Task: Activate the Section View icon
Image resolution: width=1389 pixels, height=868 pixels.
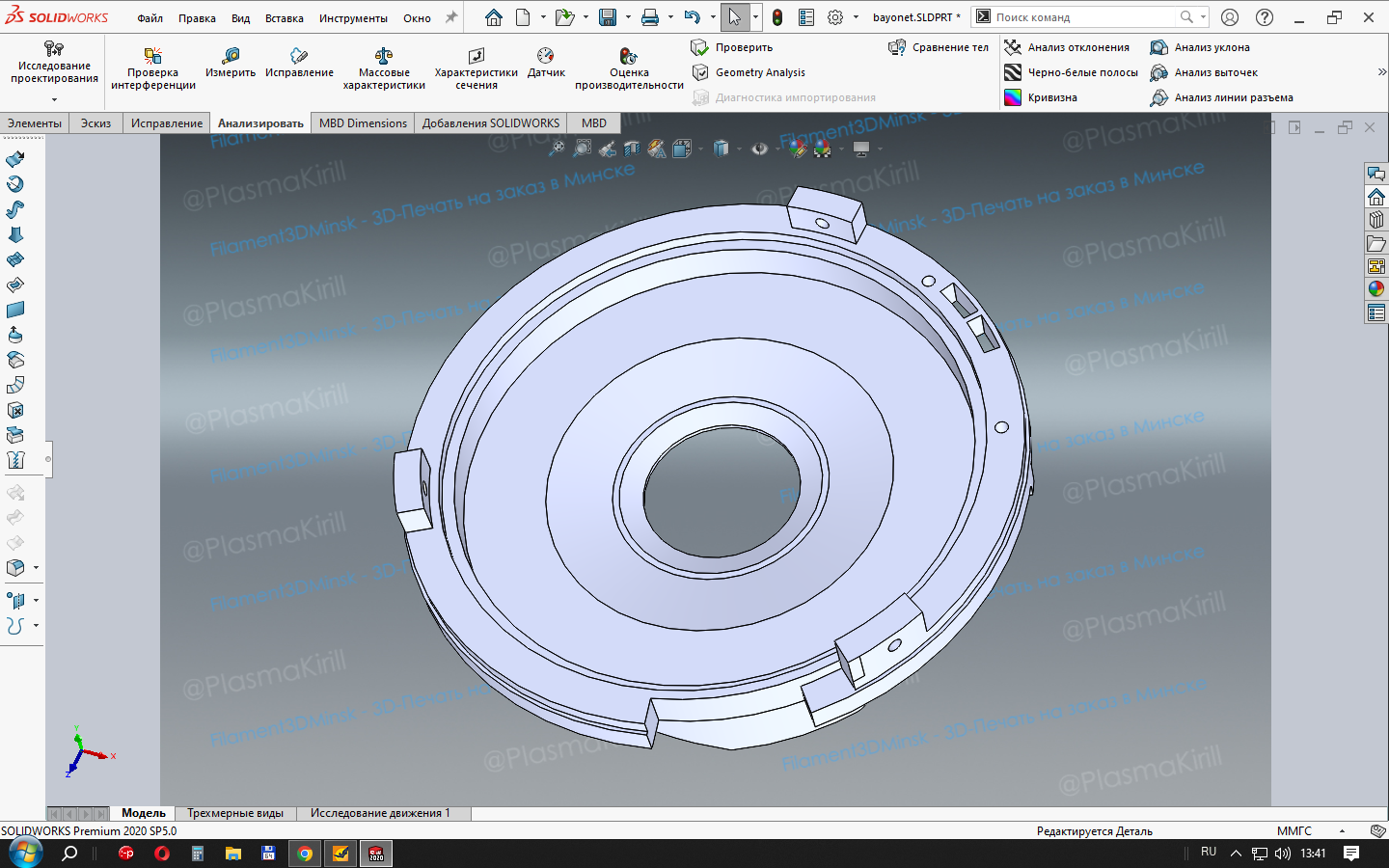Action: point(632,149)
